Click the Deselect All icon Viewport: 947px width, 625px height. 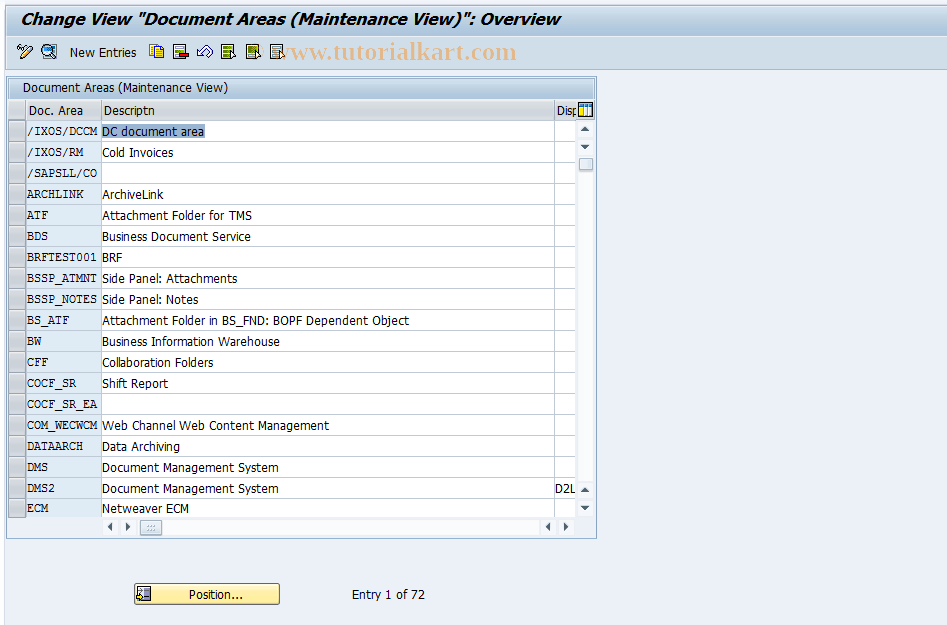coord(276,52)
